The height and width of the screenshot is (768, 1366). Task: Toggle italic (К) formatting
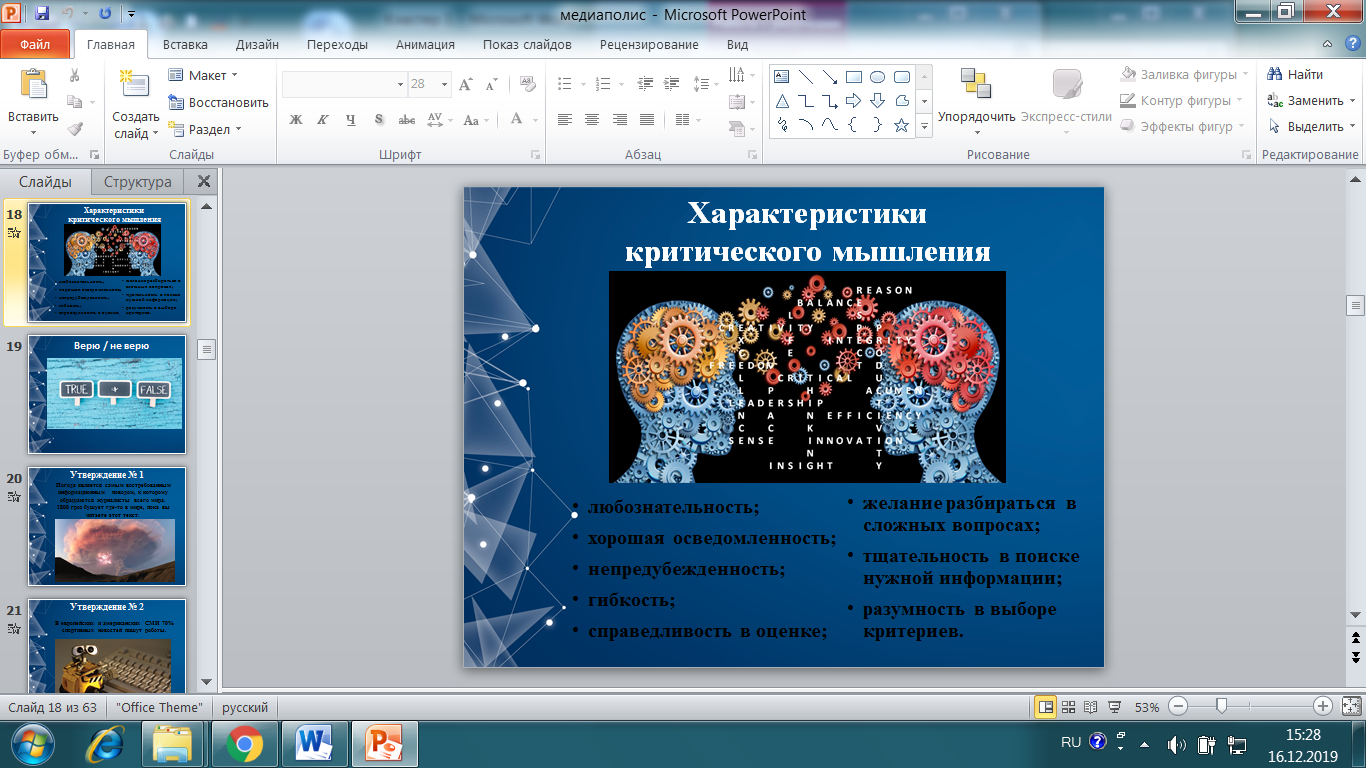coord(323,120)
